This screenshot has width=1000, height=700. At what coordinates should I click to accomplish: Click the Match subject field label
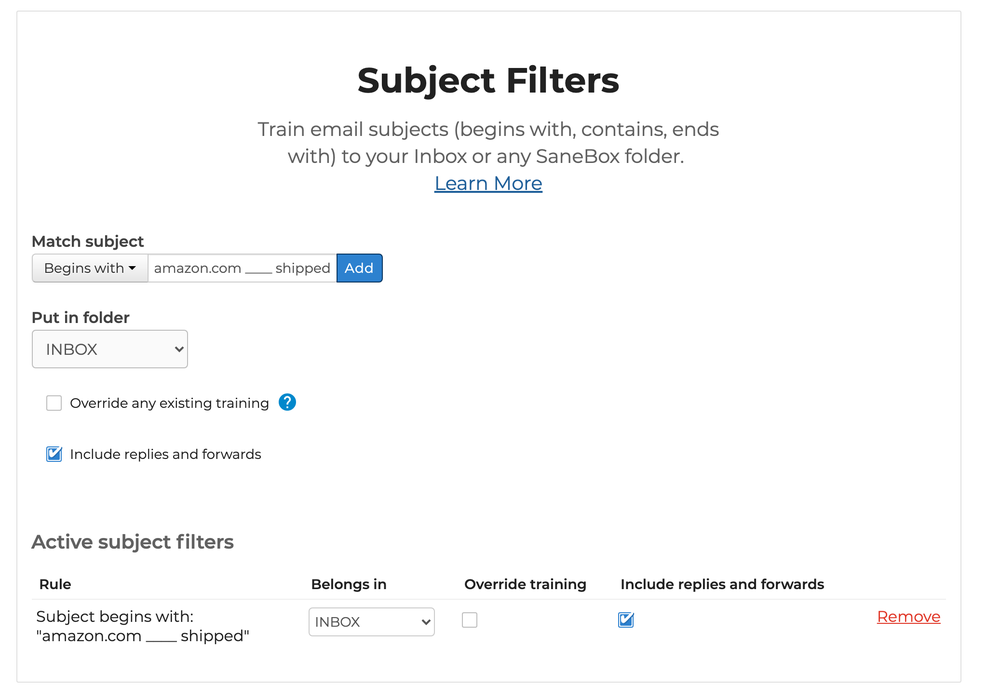87,242
